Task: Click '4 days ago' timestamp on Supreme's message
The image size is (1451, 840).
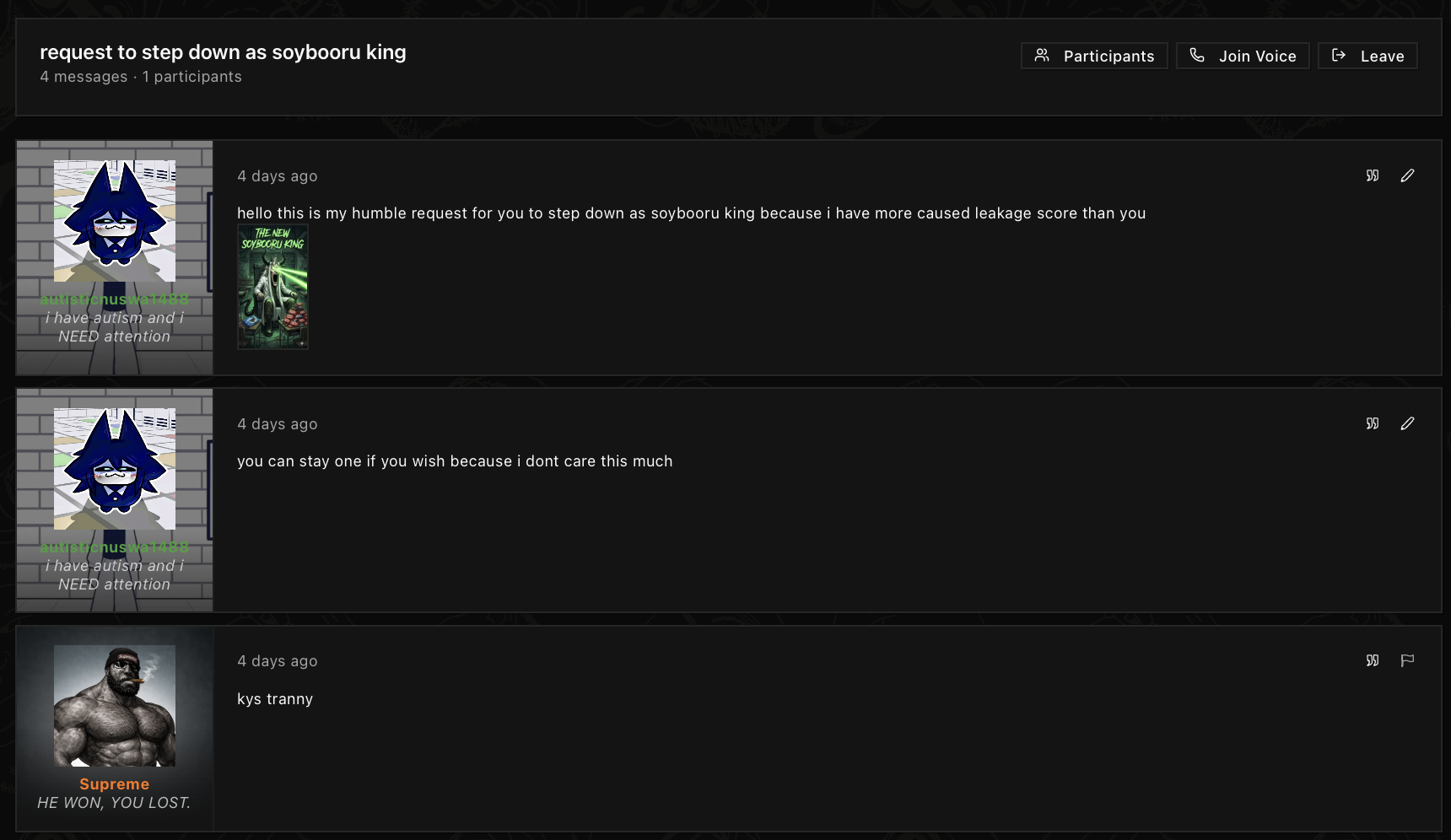Action: [x=278, y=661]
